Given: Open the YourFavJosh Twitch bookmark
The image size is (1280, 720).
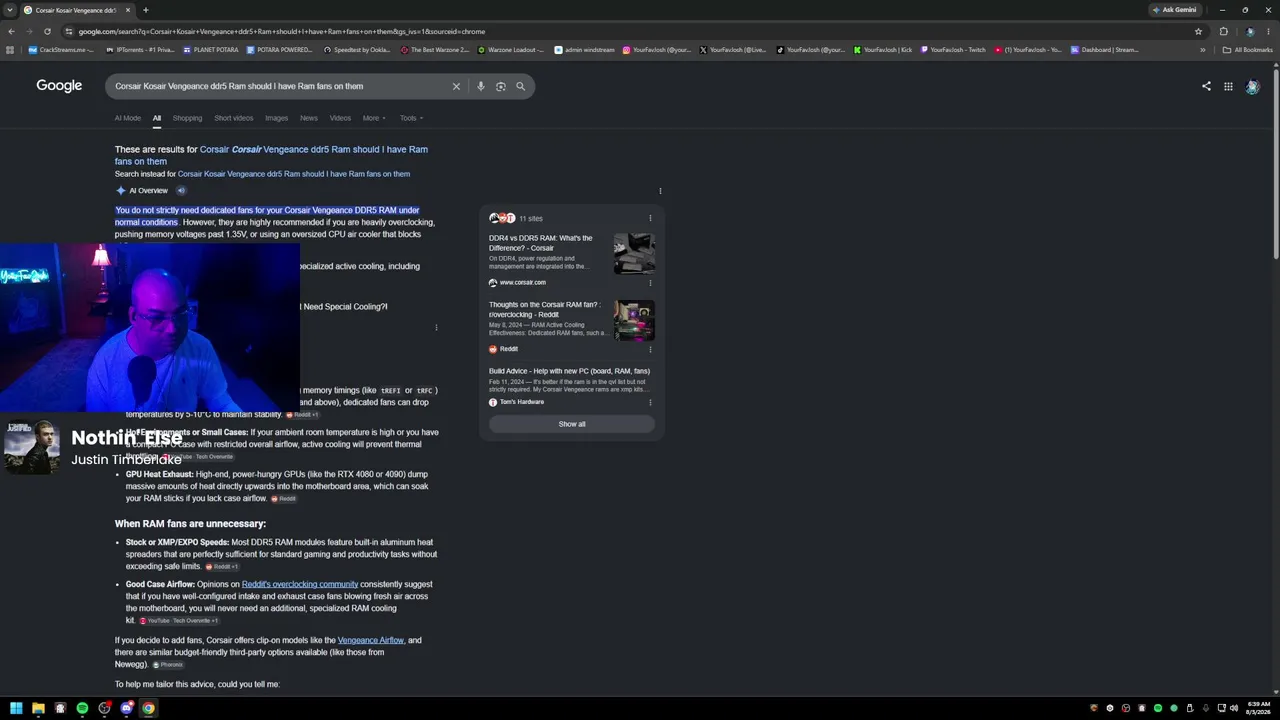Looking at the screenshot, I should point(953,49).
